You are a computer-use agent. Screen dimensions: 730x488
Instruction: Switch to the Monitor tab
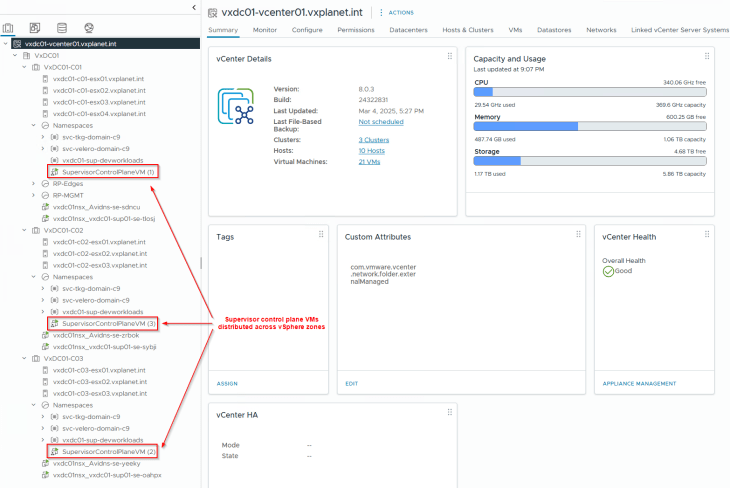[265, 30]
